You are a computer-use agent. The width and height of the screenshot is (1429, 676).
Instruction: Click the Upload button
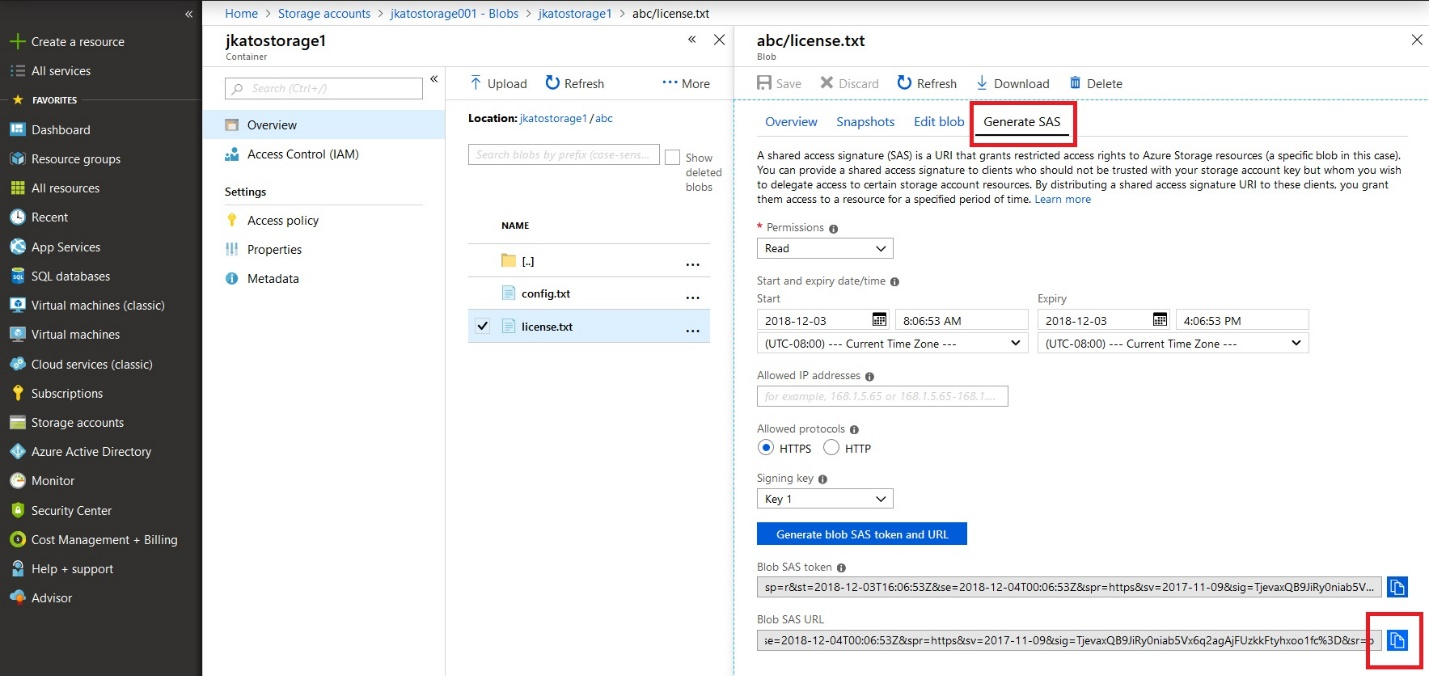tap(498, 83)
